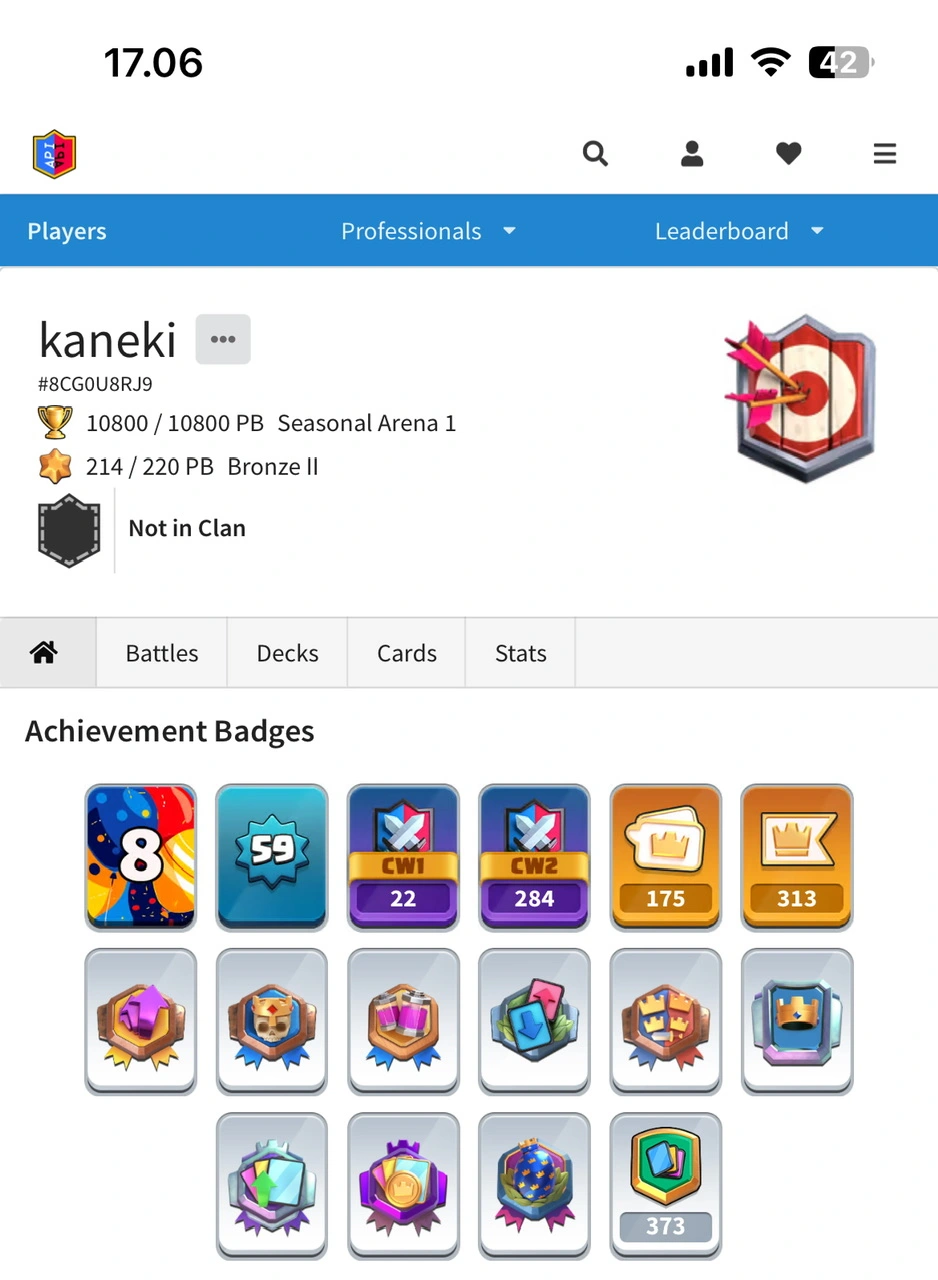Switch to the Decks tab

pos(288,653)
